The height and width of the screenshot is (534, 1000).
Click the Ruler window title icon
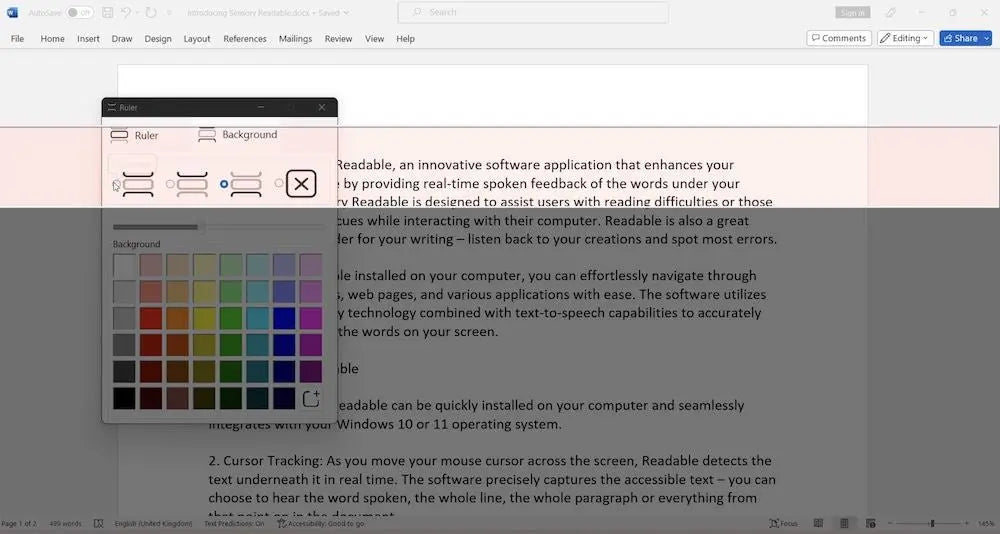112,107
